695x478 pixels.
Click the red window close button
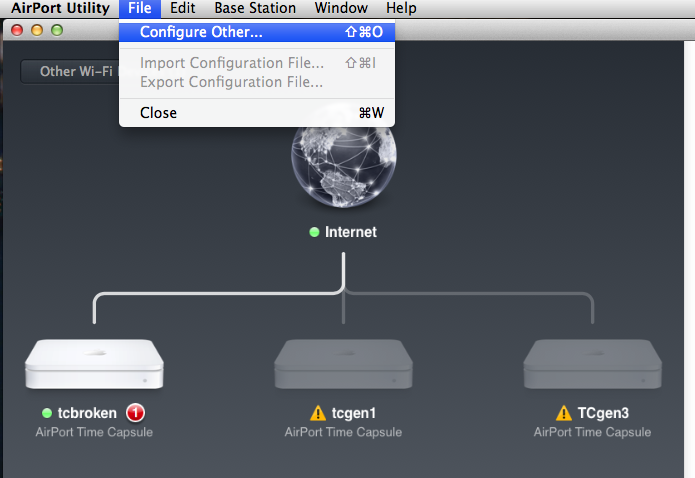tap(17, 30)
